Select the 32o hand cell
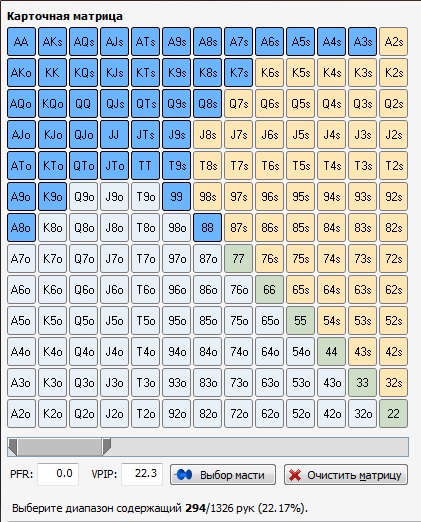The height and width of the screenshot is (522, 421). (362, 414)
